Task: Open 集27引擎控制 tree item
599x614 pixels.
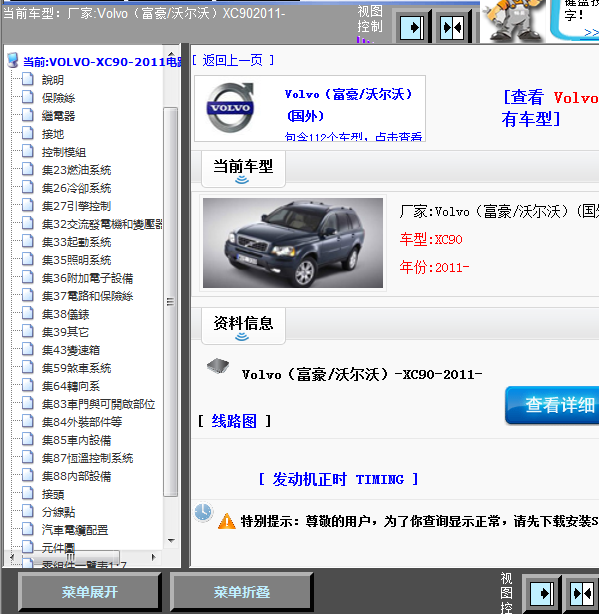Action: (x=76, y=206)
